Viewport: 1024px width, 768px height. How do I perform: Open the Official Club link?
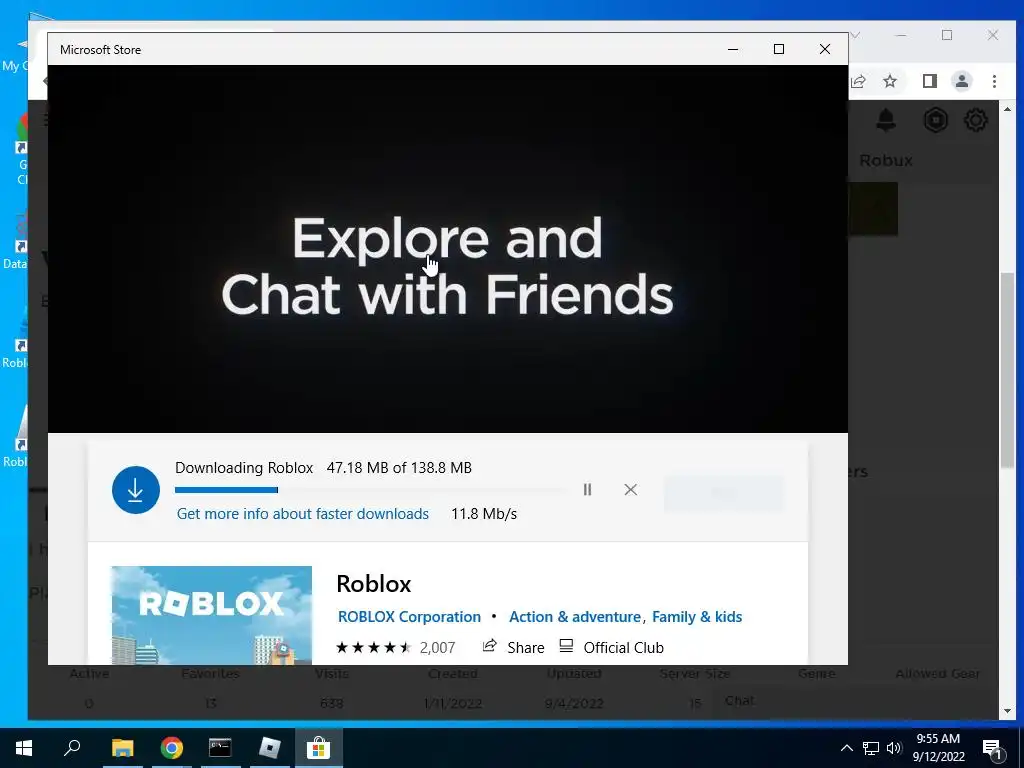[611, 647]
